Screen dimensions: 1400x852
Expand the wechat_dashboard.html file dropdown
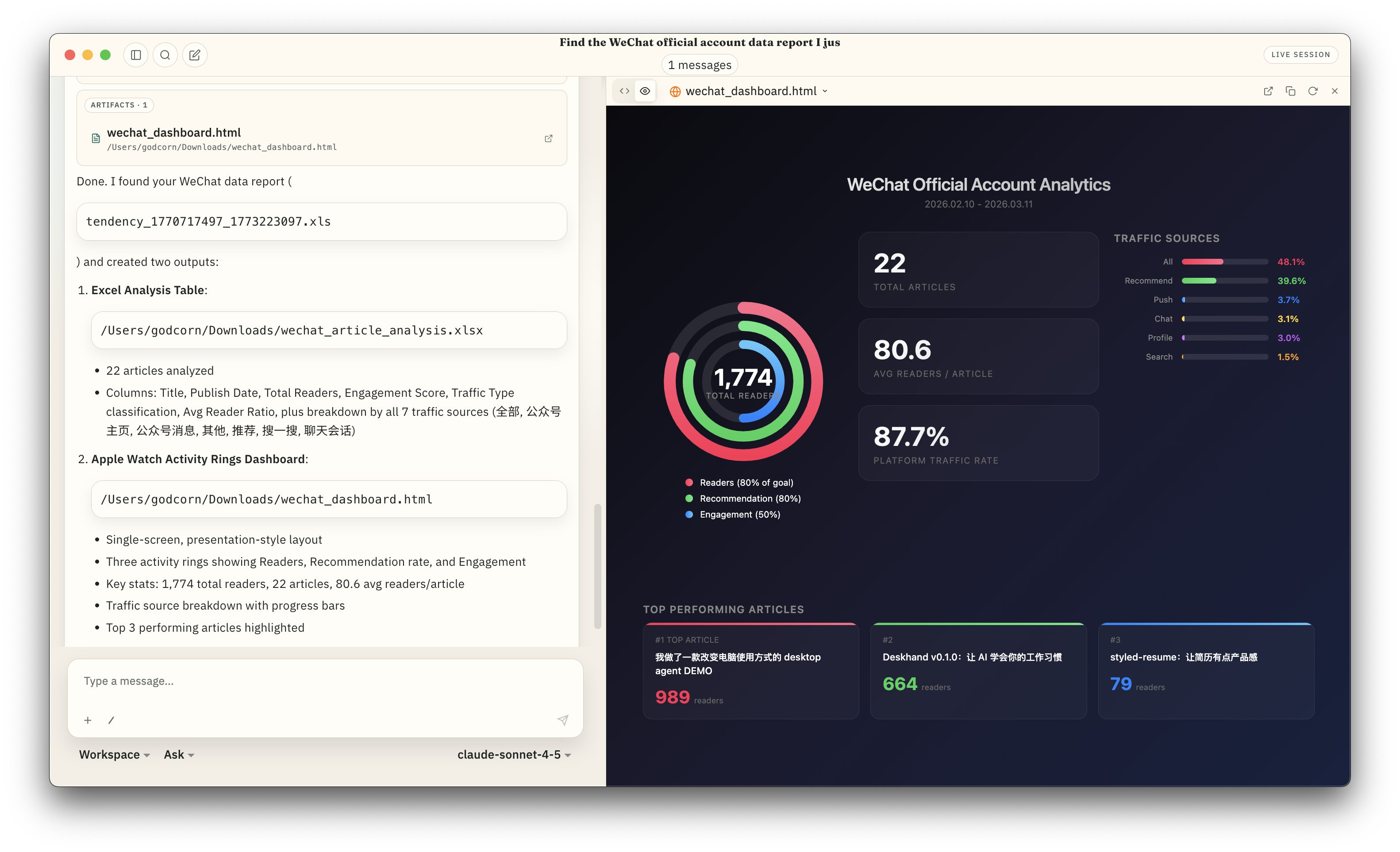825,91
